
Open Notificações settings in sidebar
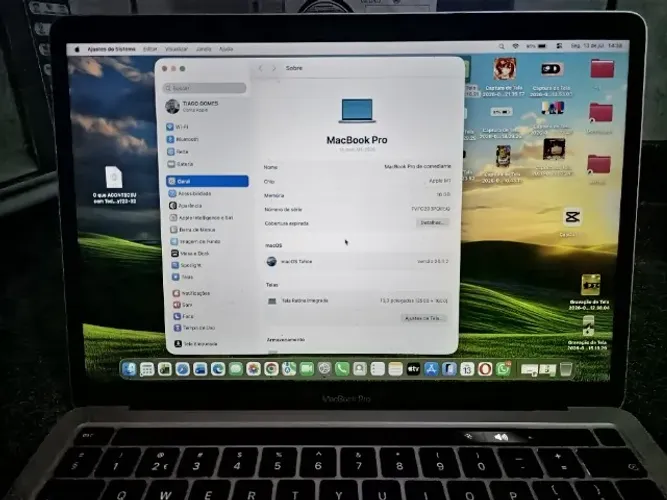click(x=191, y=293)
